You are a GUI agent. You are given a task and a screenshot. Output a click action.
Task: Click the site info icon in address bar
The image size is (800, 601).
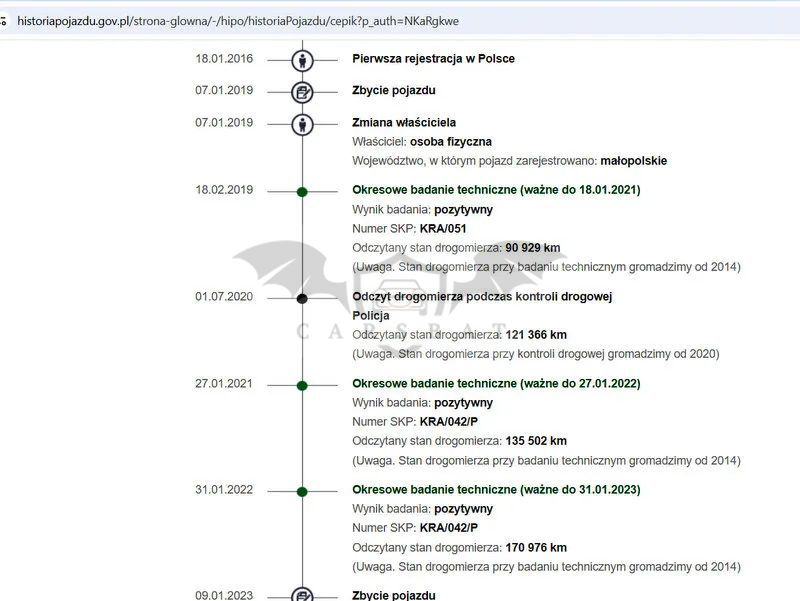tap(4, 20)
